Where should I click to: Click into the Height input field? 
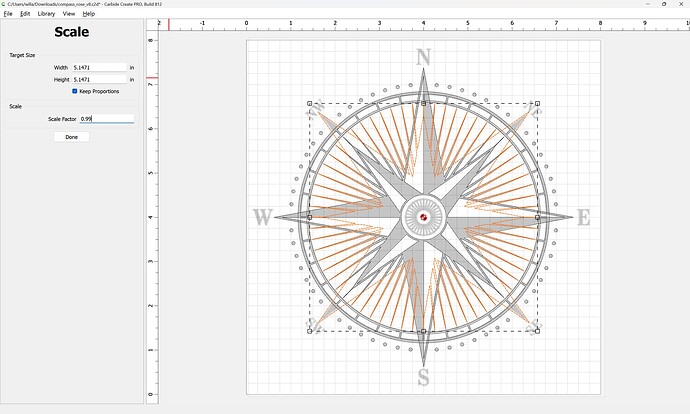tap(98, 79)
